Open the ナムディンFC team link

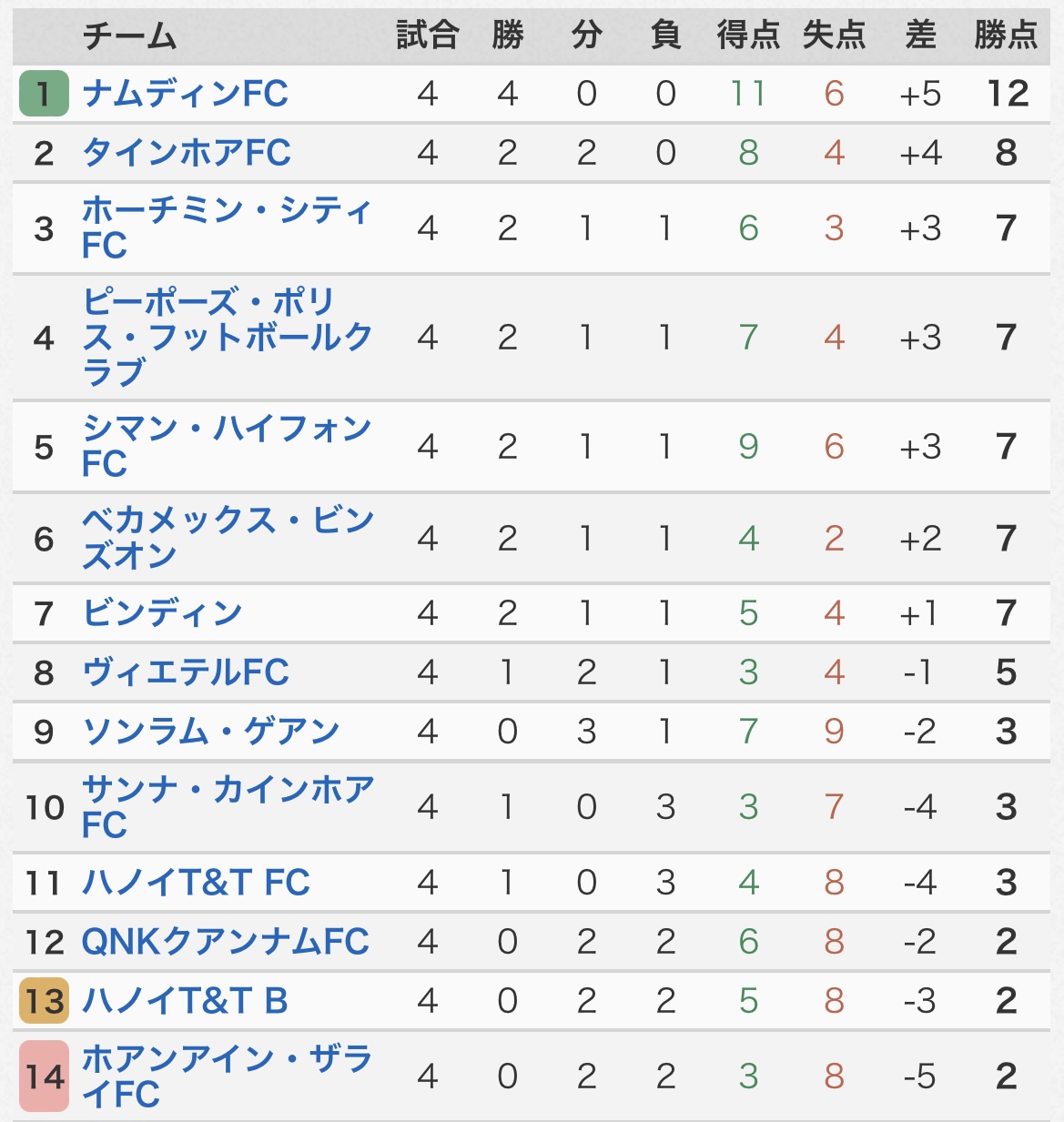[x=185, y=94]
